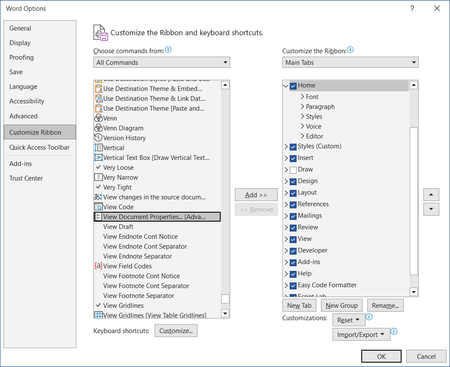Open the Customize the Ribbon dropdown
The width and height of the screenshot is (450, 367).
click(350, 62)
